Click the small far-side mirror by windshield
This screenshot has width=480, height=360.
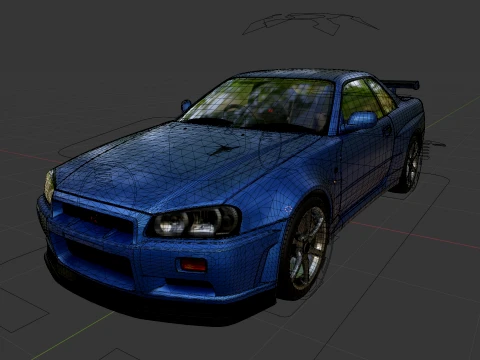click(186, 105)
